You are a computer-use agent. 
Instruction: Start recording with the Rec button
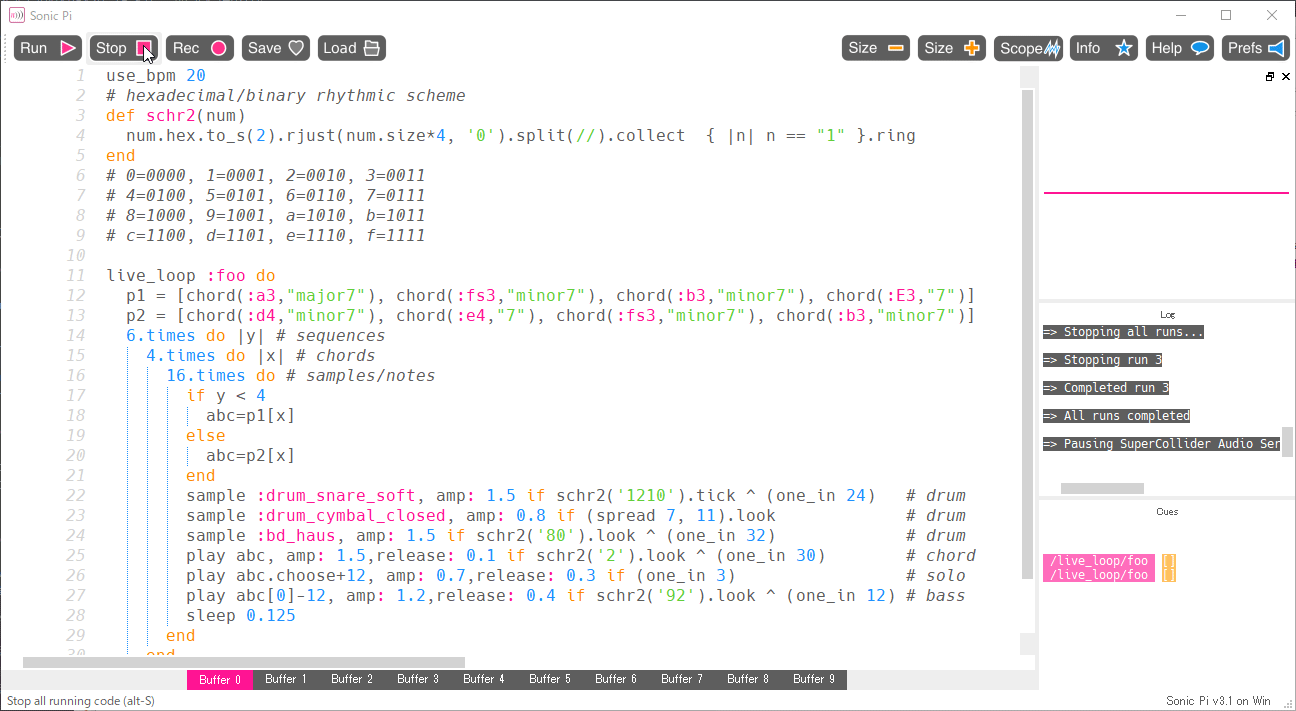pos(199,48)
